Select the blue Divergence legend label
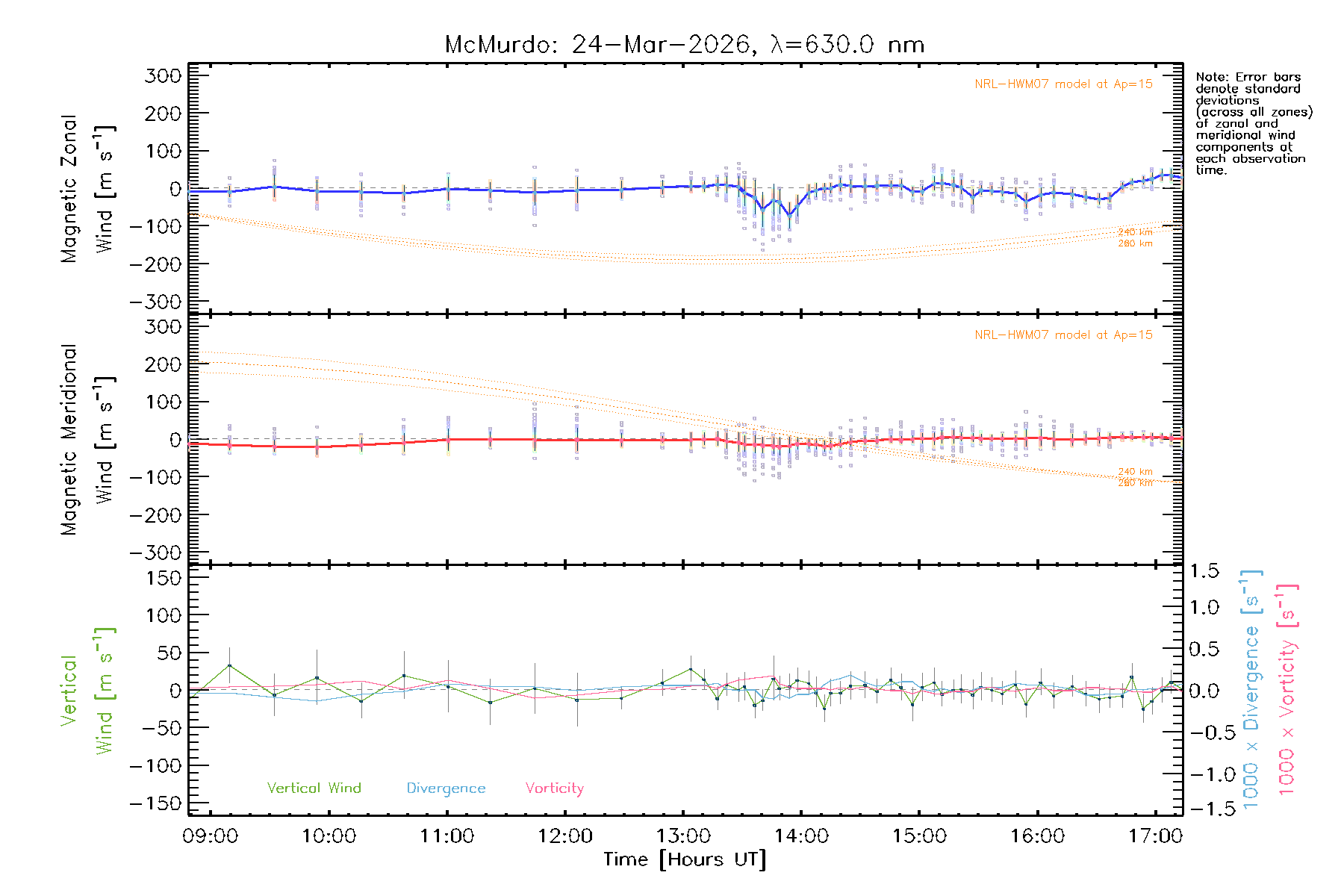1344x896 pixels. pos(446,788)
